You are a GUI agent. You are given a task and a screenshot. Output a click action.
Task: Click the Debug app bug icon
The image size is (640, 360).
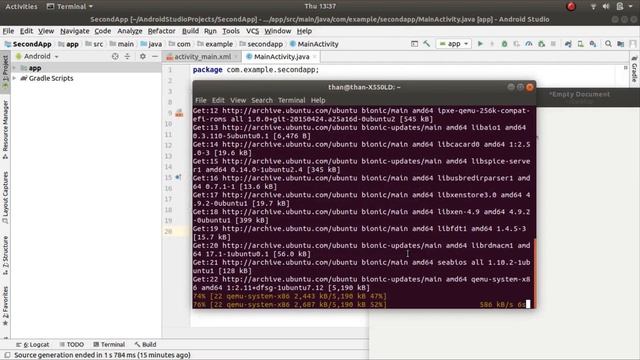[x=504, y=44]
